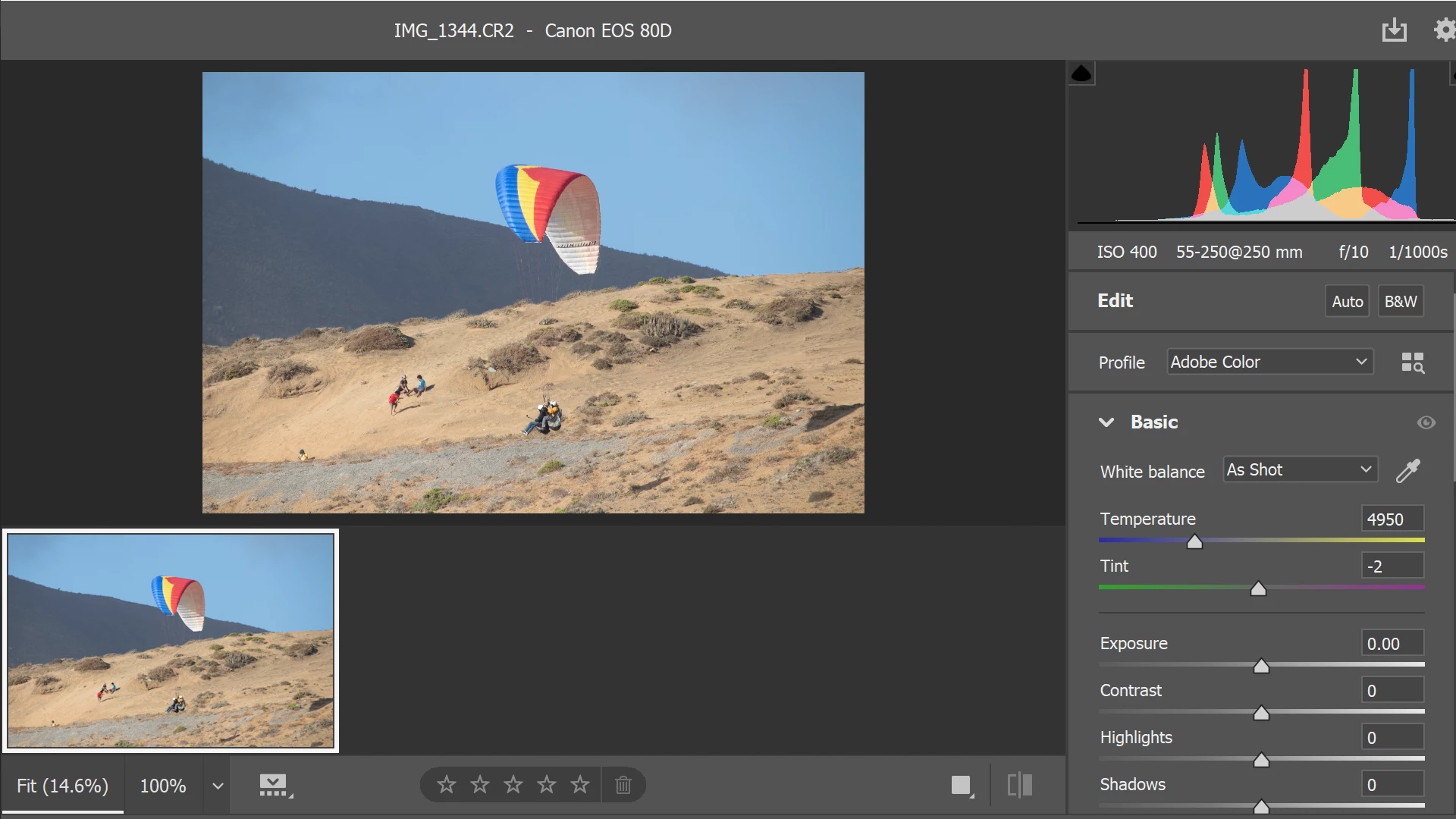Toggle the before/after view icon

pos(1020,785)
